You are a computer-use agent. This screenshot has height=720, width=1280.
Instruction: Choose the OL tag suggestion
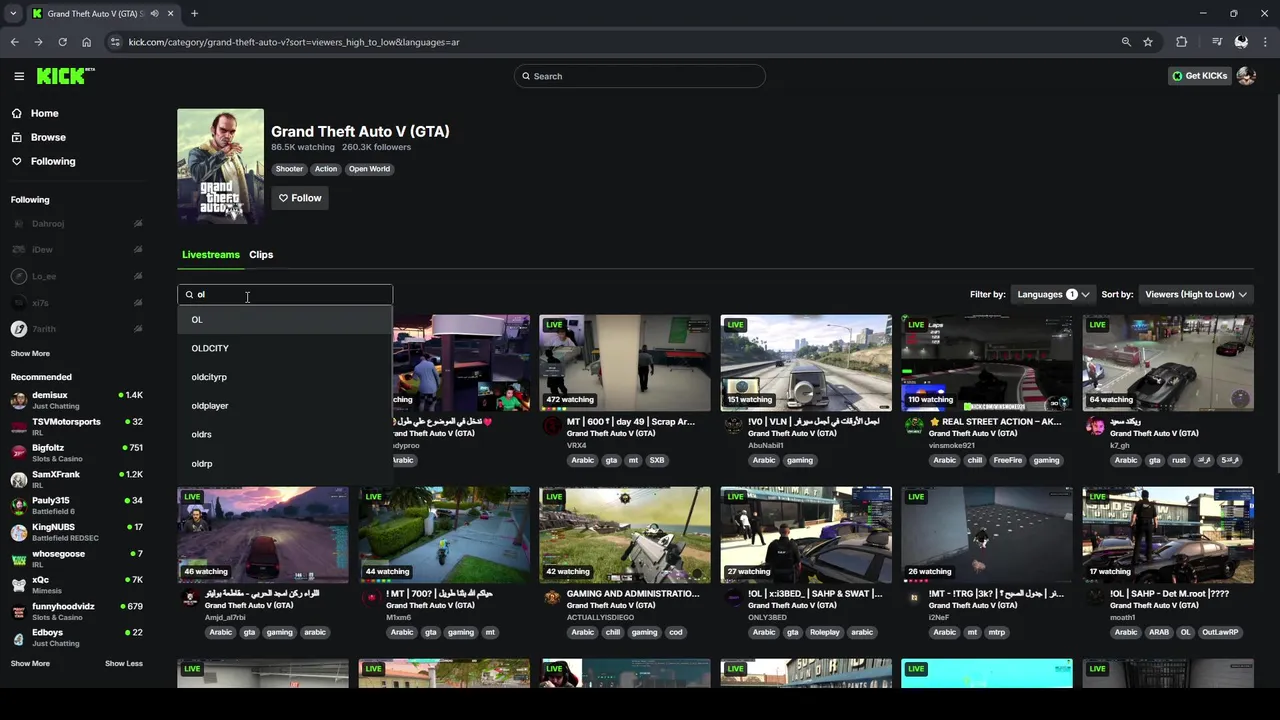click(285, 320)
